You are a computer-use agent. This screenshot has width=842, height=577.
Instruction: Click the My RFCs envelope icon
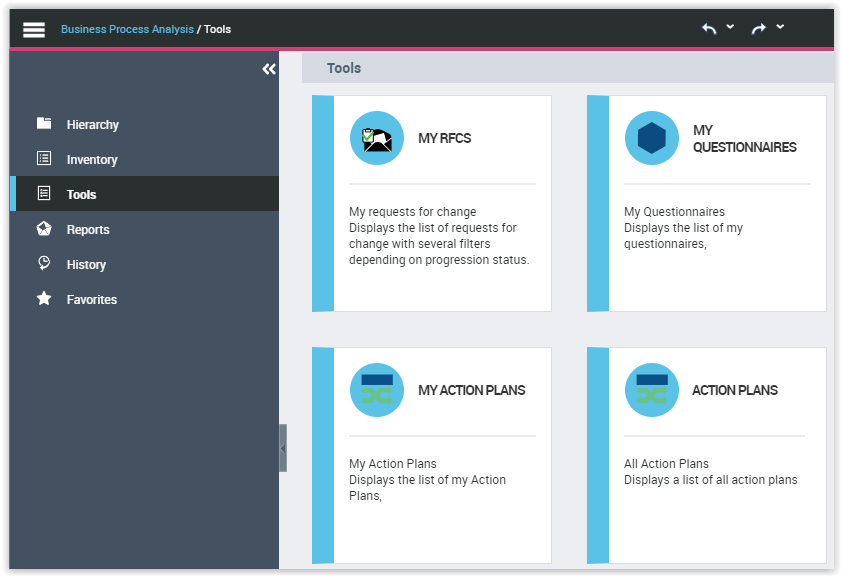coord(377,138)
